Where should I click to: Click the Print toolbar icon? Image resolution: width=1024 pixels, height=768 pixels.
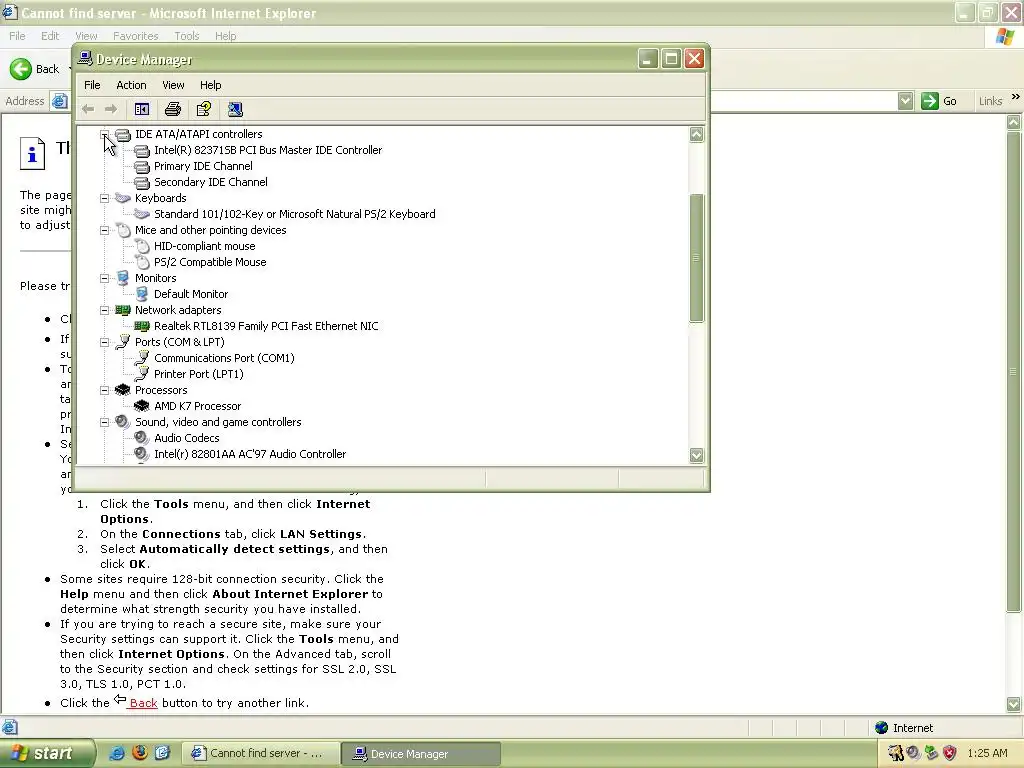click(172, 109)
